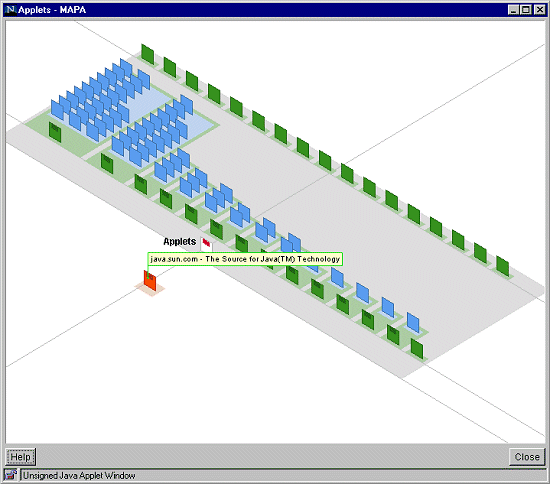Minimize the Applets - MAPA window
Image resolution: width=550 pixels, height=484 pixels.
coord(514,9)
